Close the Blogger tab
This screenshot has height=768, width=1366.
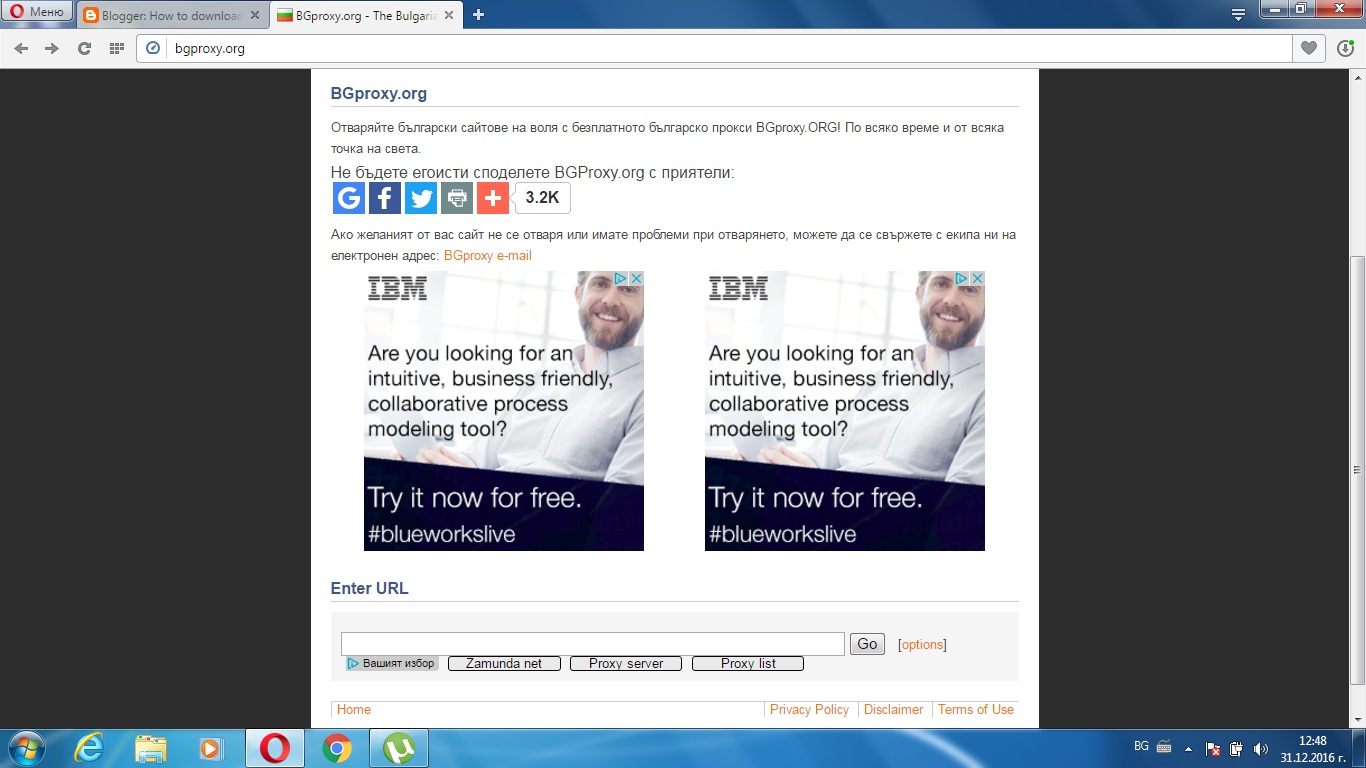[253, 16]
